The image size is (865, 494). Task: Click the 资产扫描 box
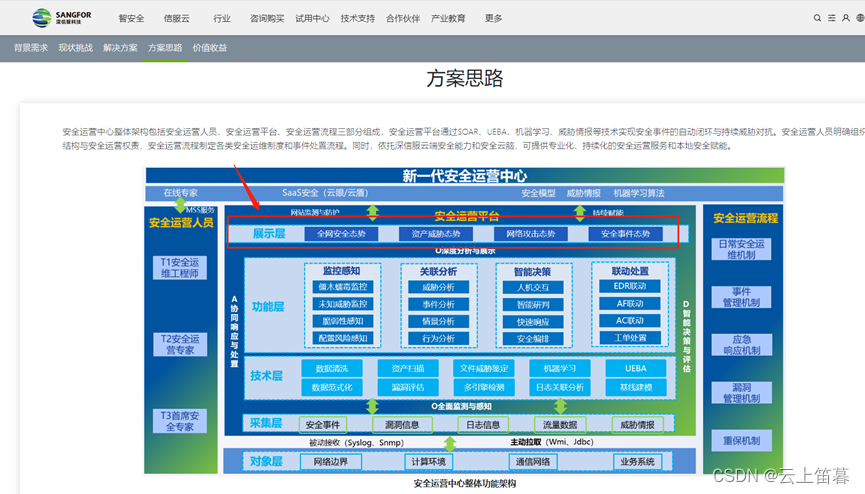(408, 368)
